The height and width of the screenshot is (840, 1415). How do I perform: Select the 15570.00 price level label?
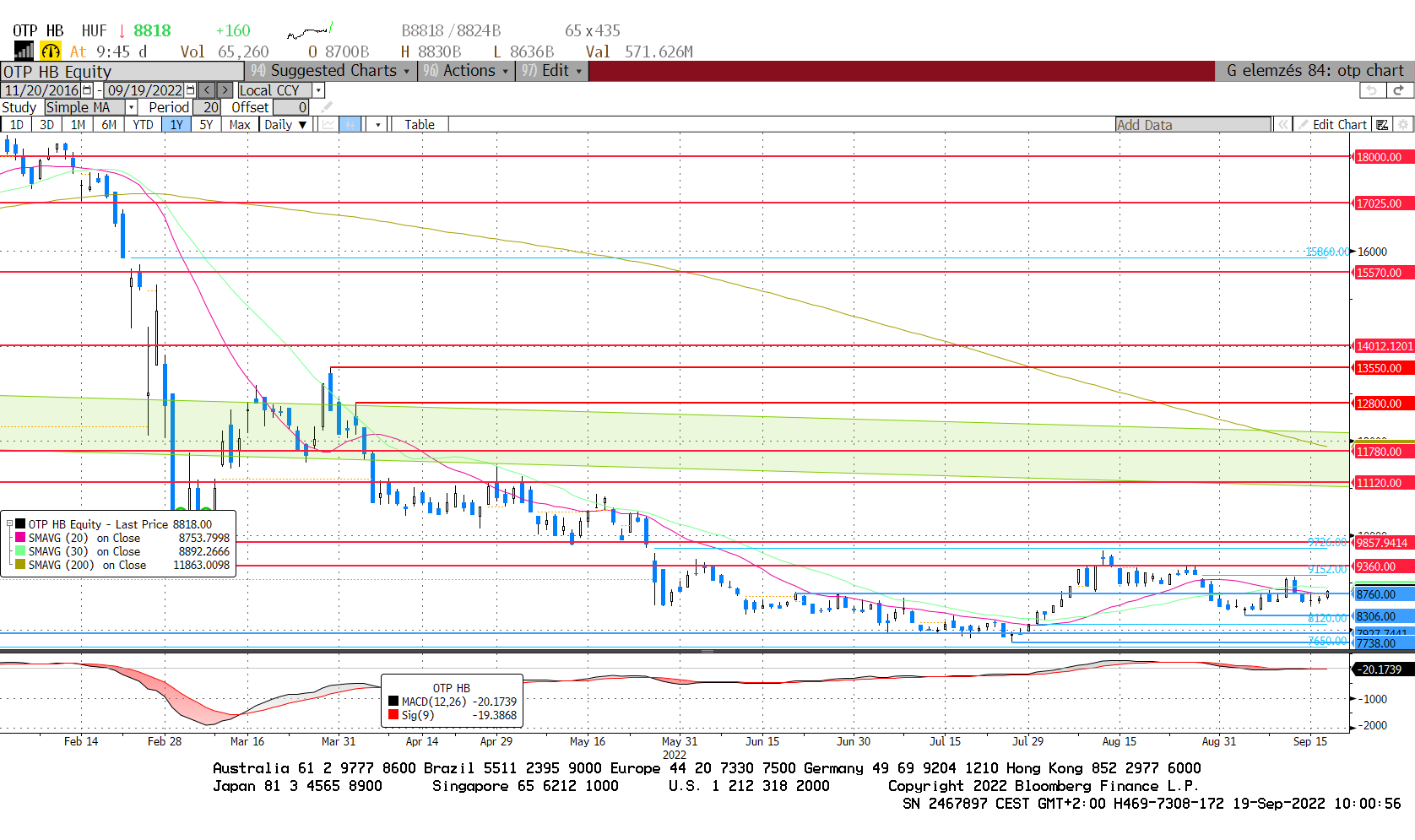tap(1384, 273)
